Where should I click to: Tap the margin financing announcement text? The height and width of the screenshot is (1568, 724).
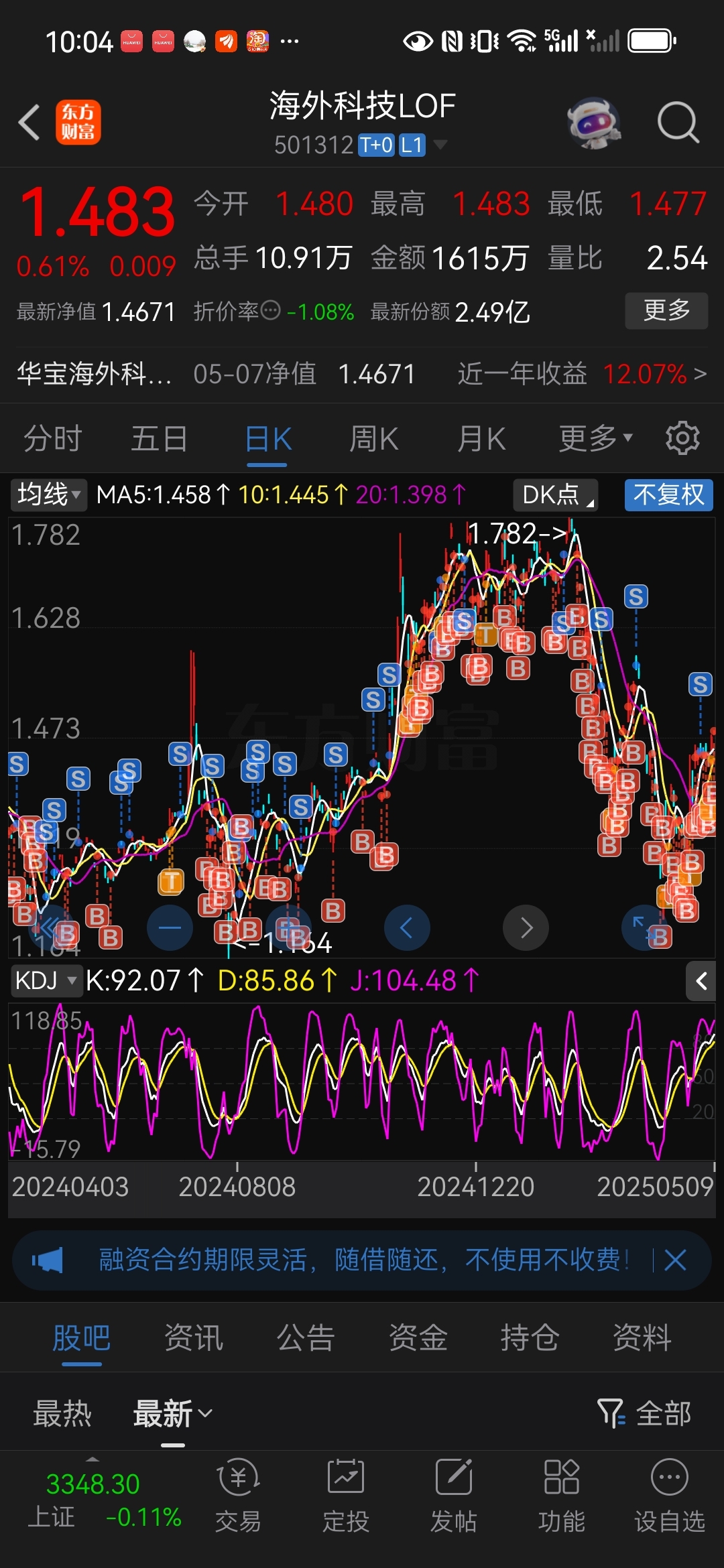[363, 1260]
